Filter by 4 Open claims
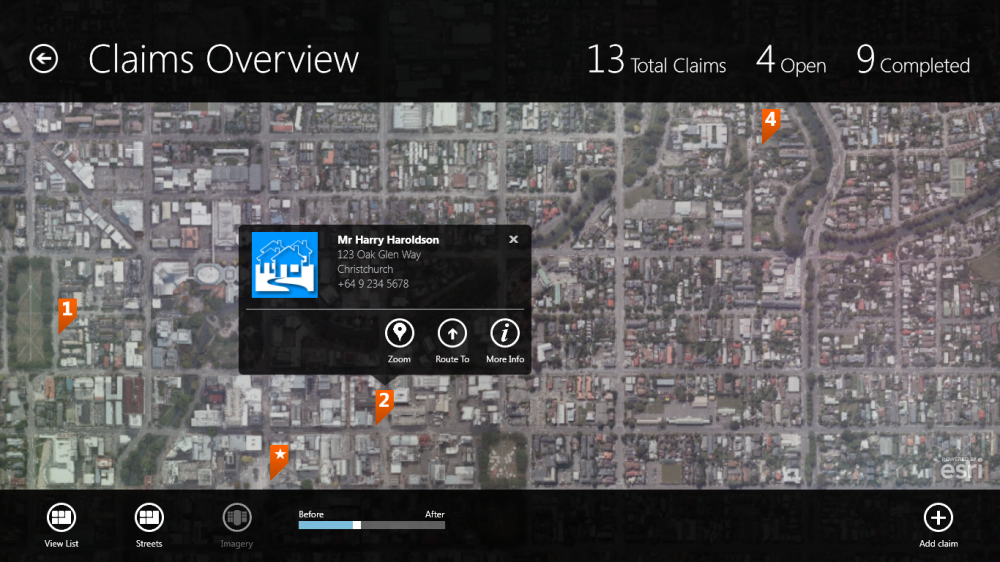 pyautogui.click(x=791, y=60)
